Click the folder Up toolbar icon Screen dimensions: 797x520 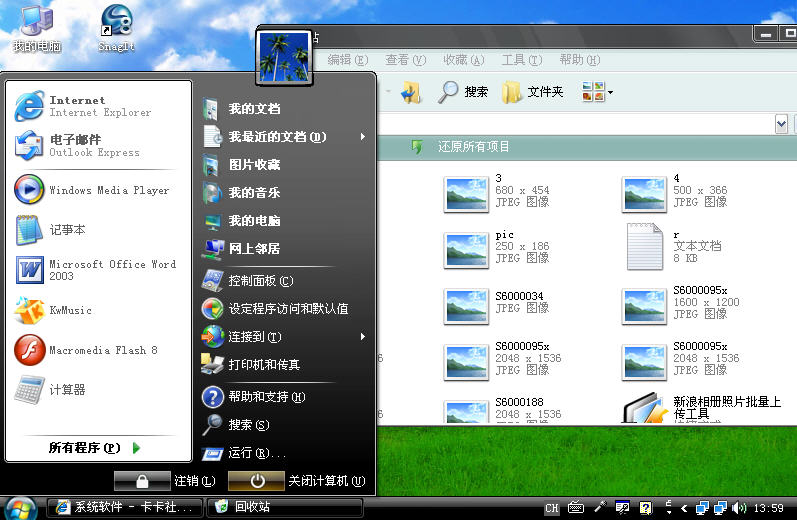(x=411, y=93)
